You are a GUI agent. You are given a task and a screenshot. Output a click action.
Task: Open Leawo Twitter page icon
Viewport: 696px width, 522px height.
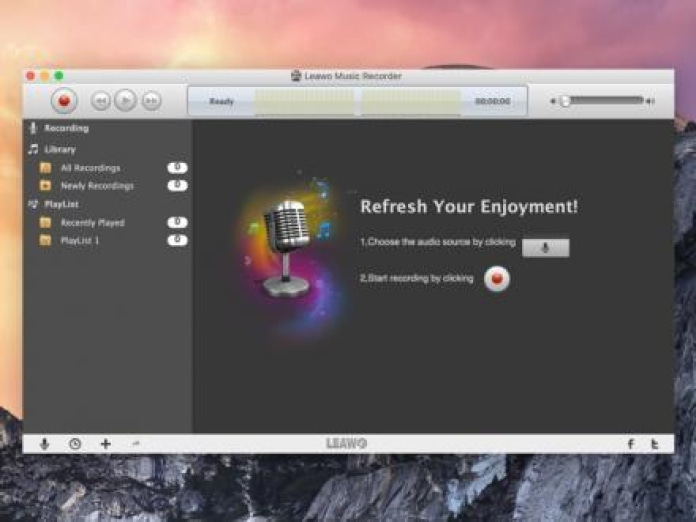[654, 444]
